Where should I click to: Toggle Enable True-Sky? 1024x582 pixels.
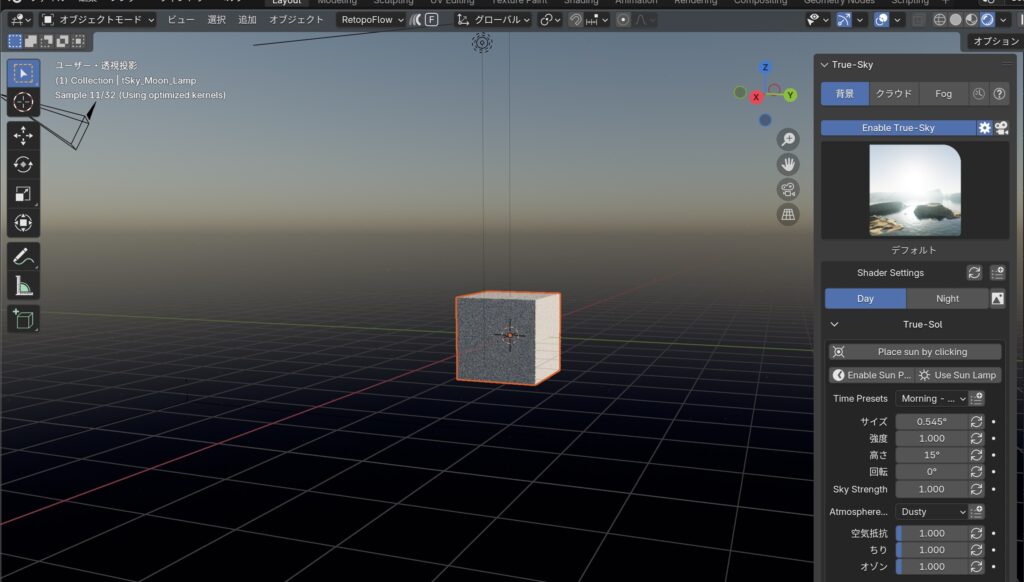pos(898,128)
